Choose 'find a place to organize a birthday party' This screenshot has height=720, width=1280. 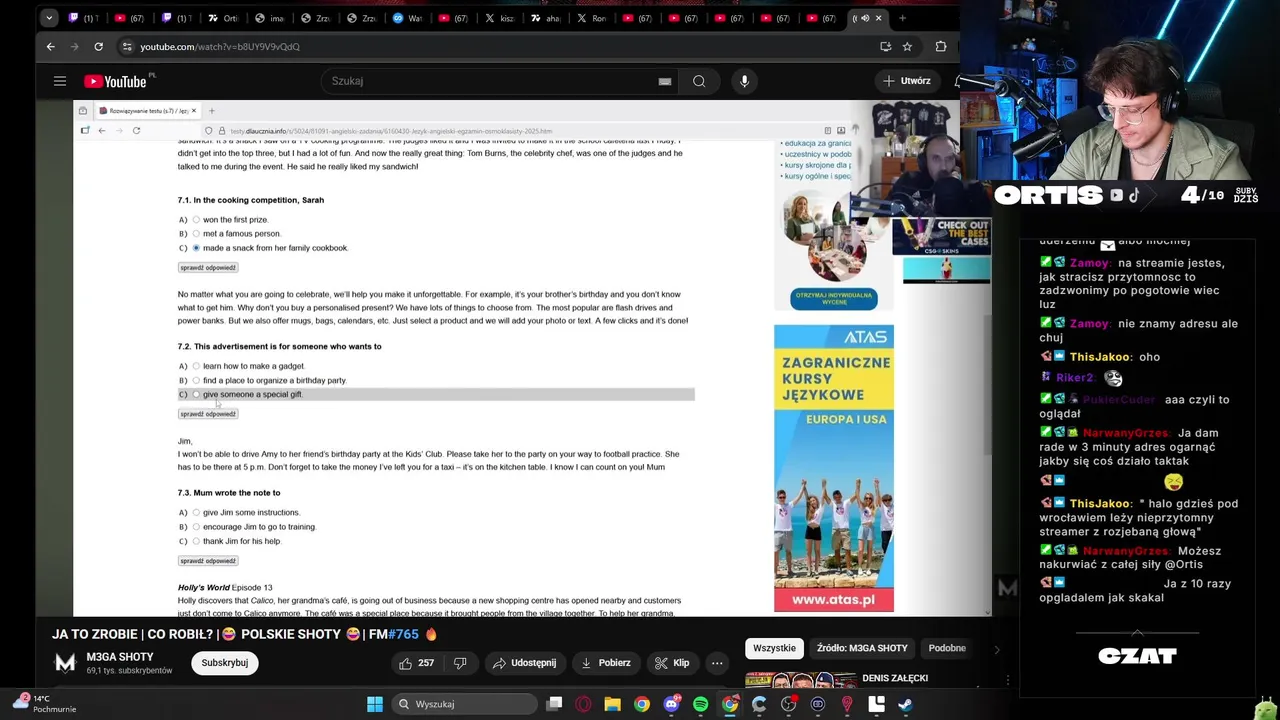coord(196,380)
